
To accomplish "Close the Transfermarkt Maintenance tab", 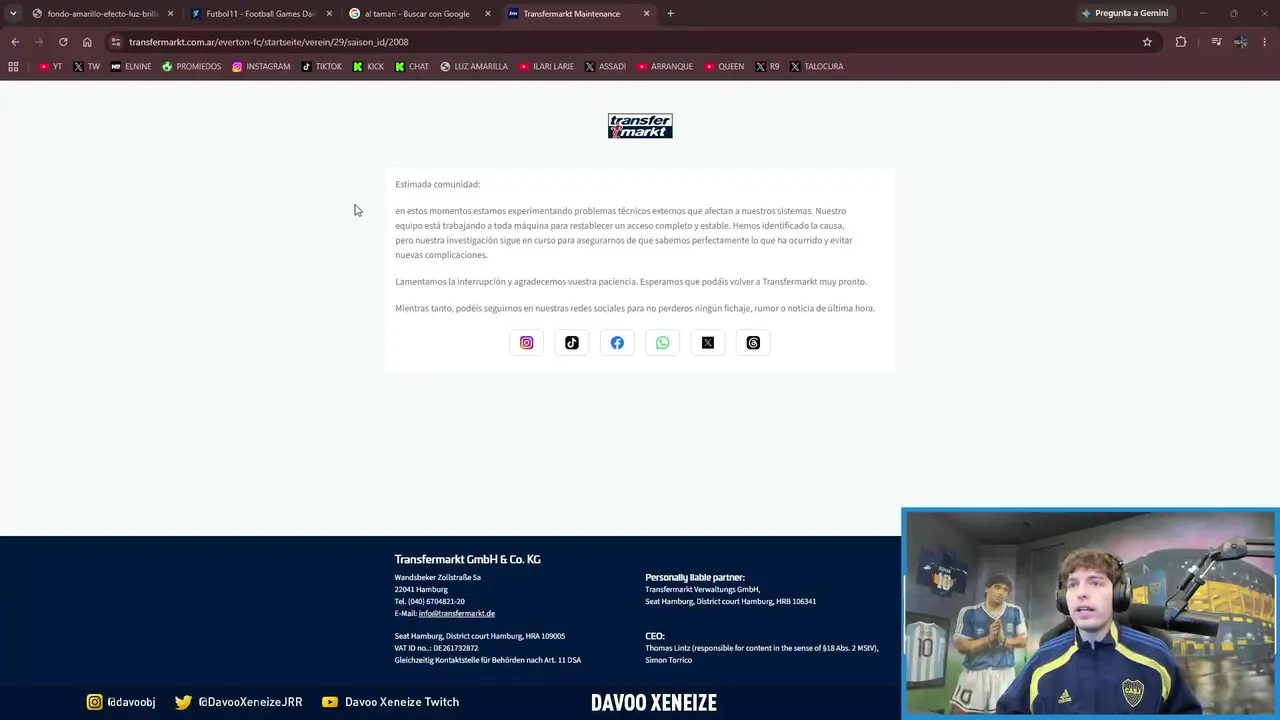I will 646,14.
